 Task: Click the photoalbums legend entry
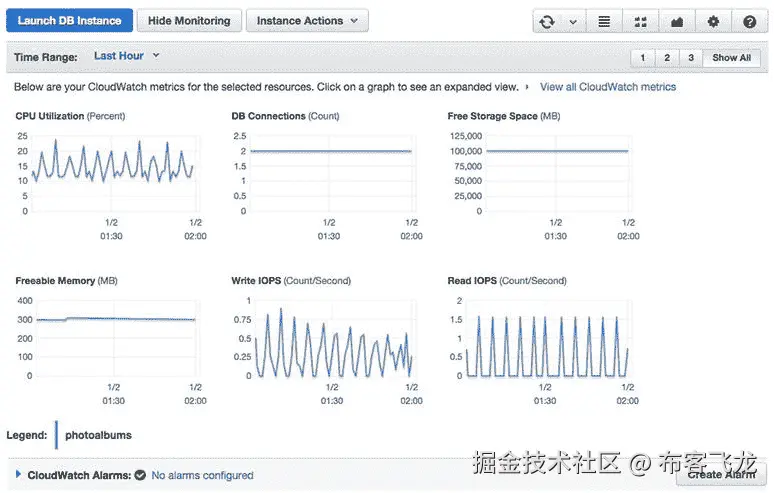pyautogui.click(x=98, y=435)
